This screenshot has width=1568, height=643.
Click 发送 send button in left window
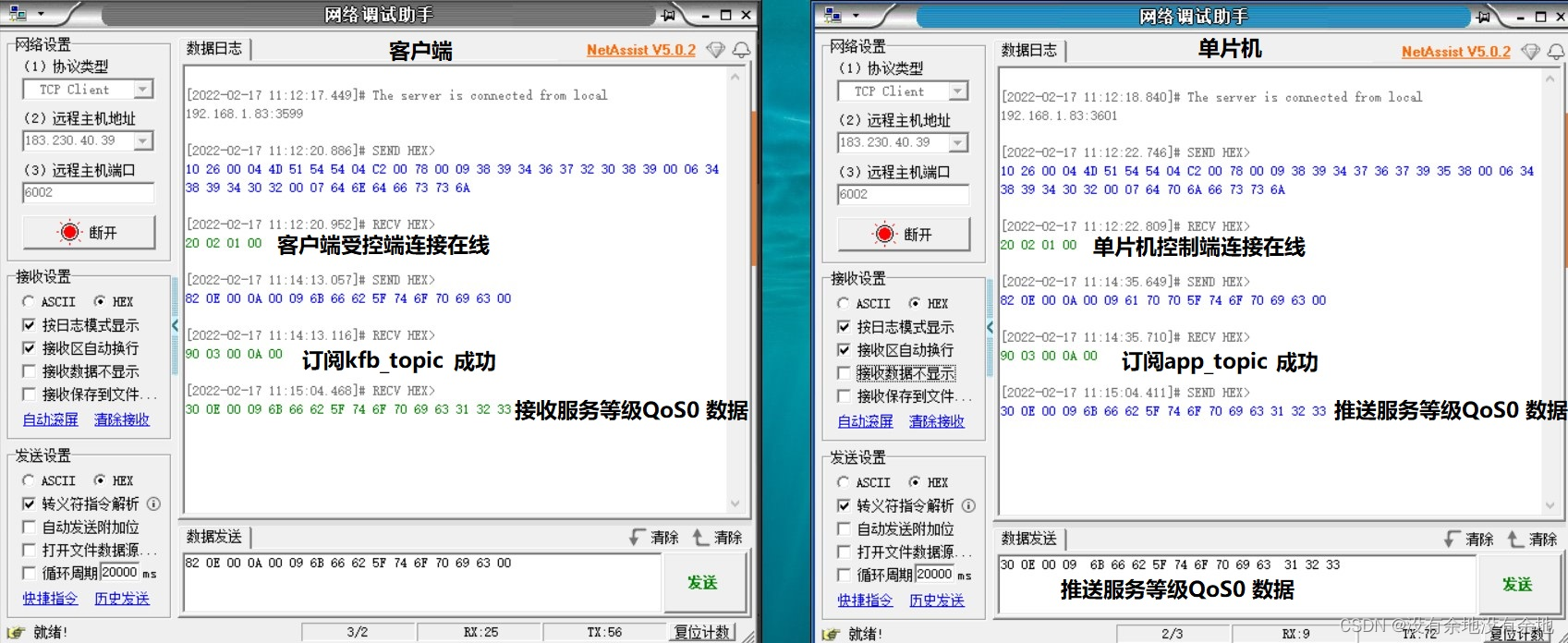(x=702, y=582)
